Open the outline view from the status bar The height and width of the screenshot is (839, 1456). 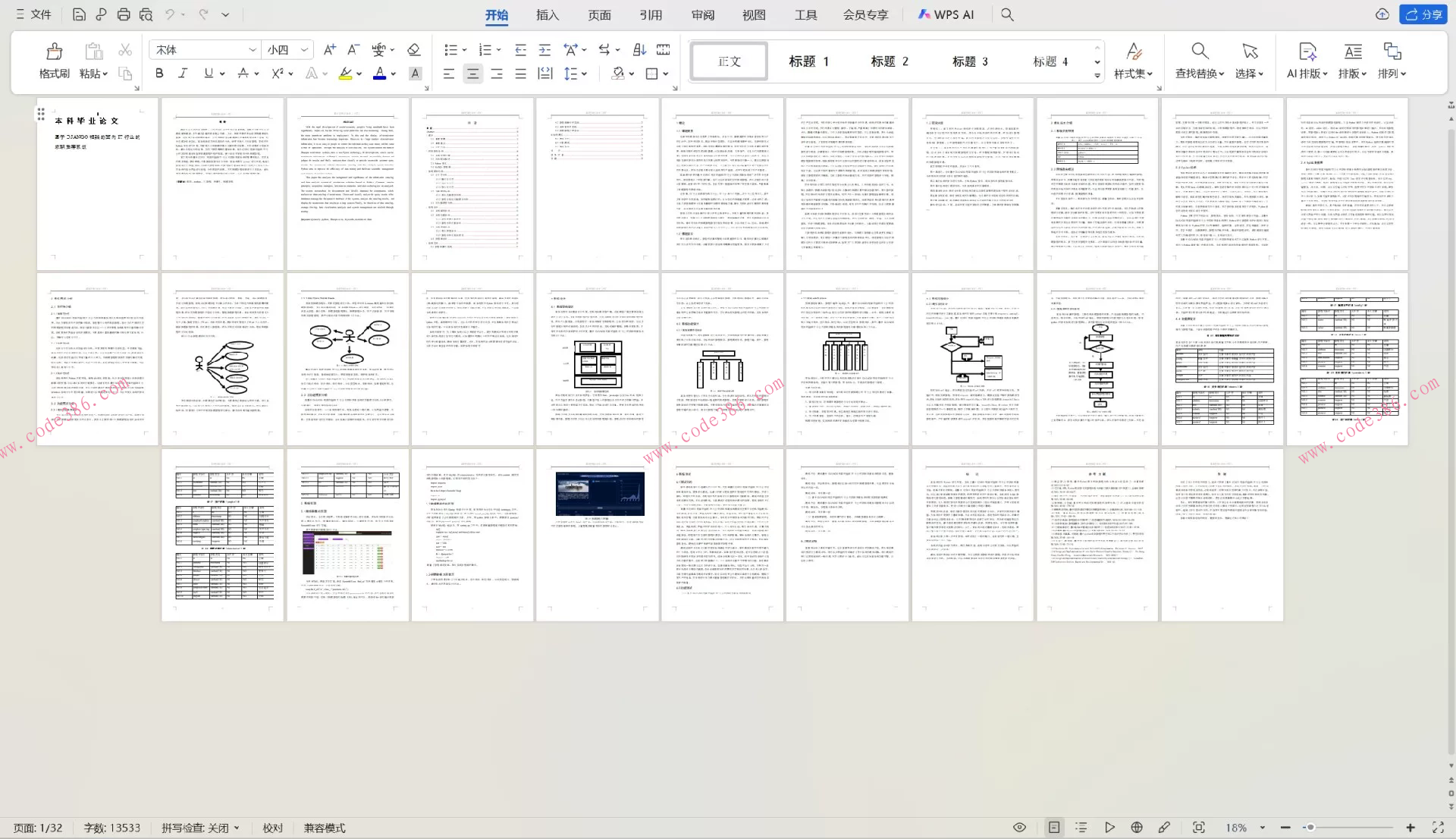pyautogui.click(x=1081, y=828)
